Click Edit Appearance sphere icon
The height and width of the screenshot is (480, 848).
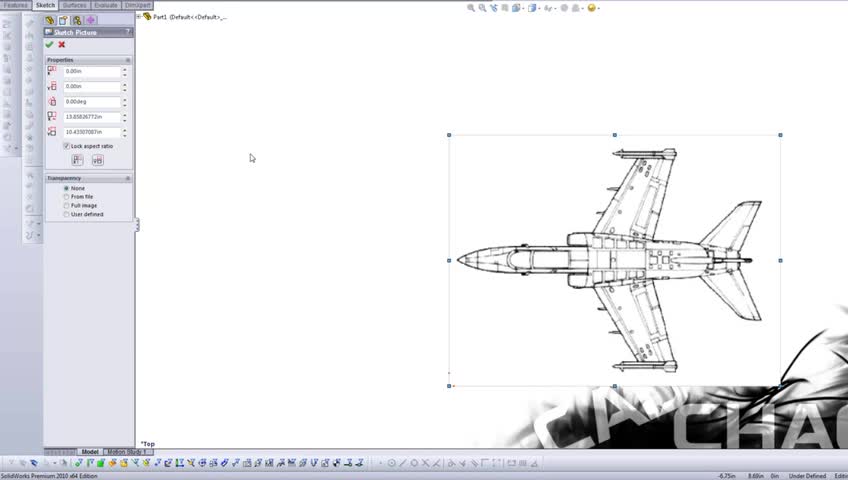pyautogui.click(x=564, y=8)
